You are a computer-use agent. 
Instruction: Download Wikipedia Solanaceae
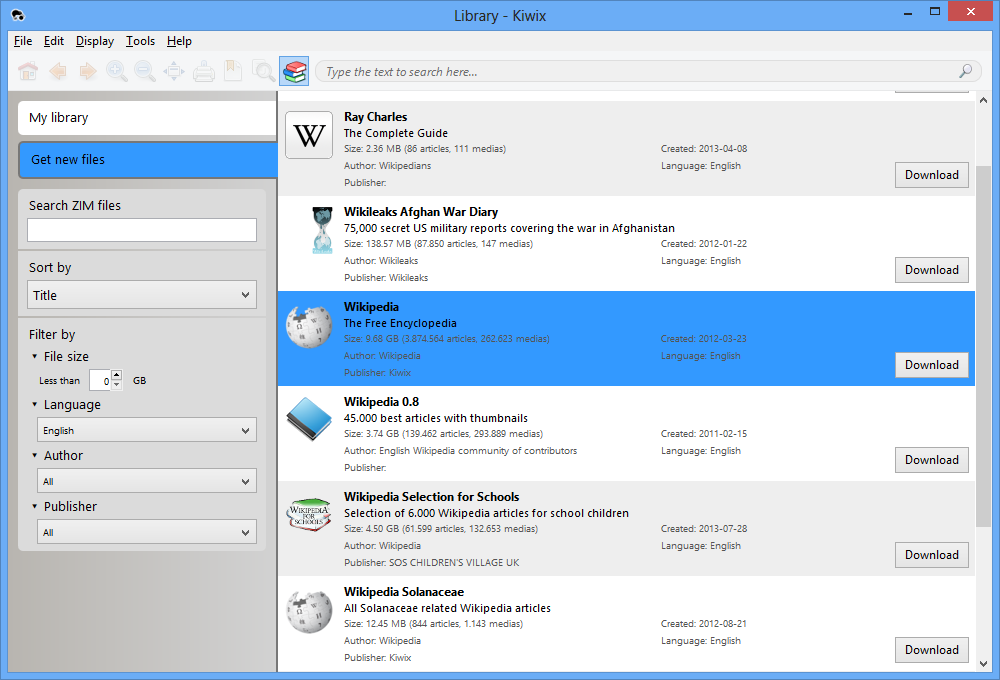(931, 650)
